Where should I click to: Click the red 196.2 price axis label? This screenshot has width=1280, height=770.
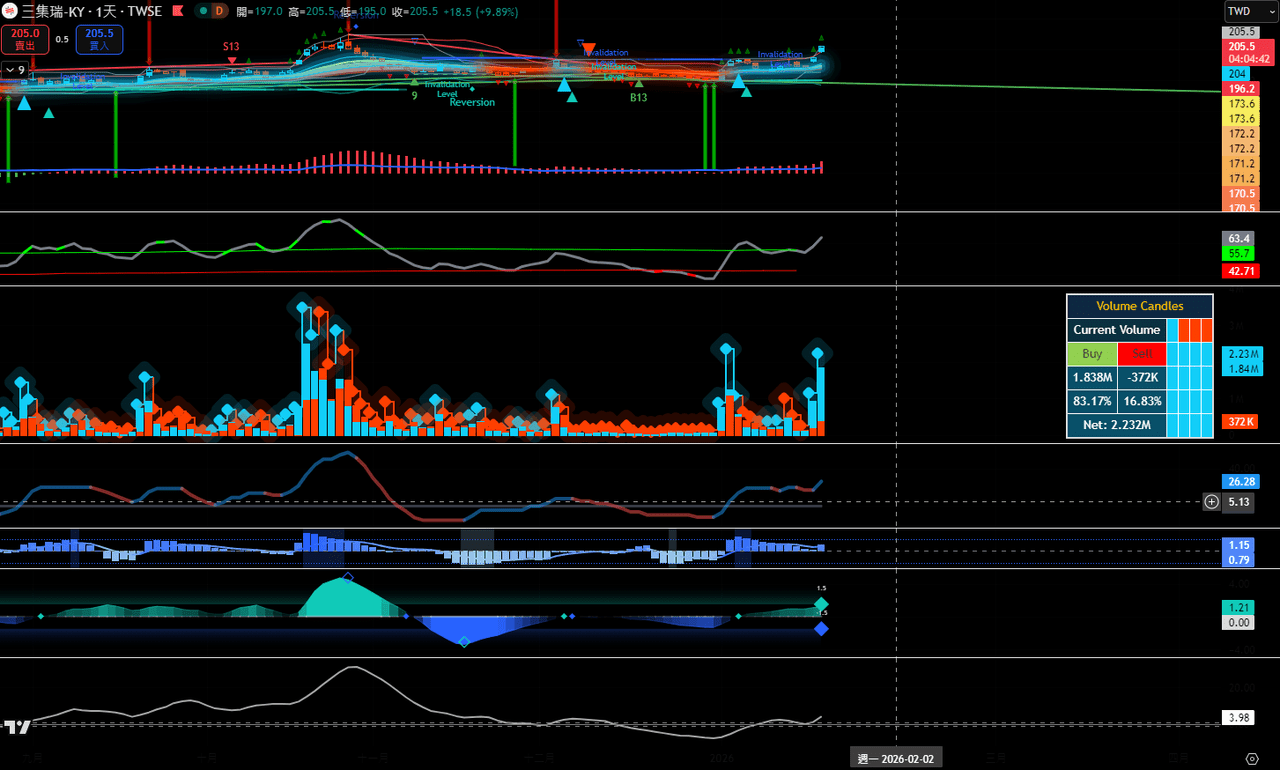click(x=1241, y=89)
